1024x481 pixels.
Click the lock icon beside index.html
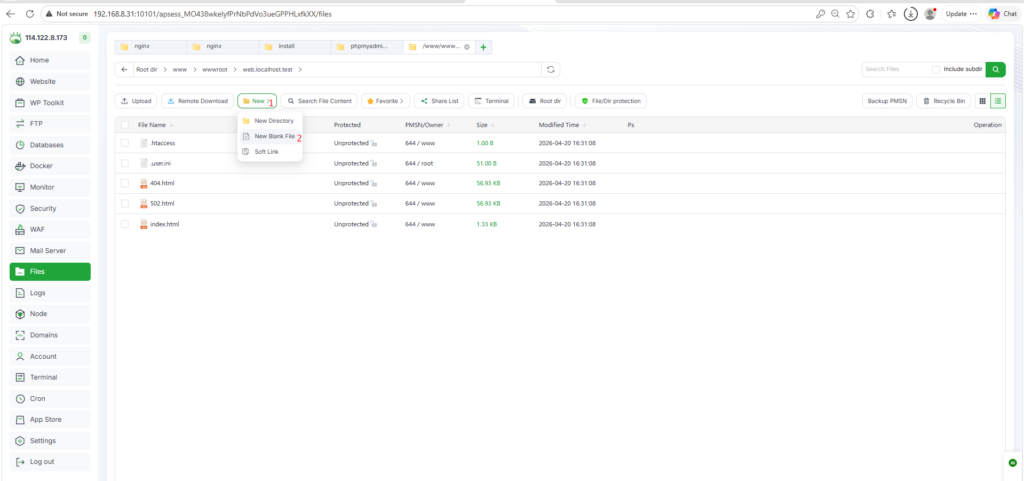click(x=374, y=224)
